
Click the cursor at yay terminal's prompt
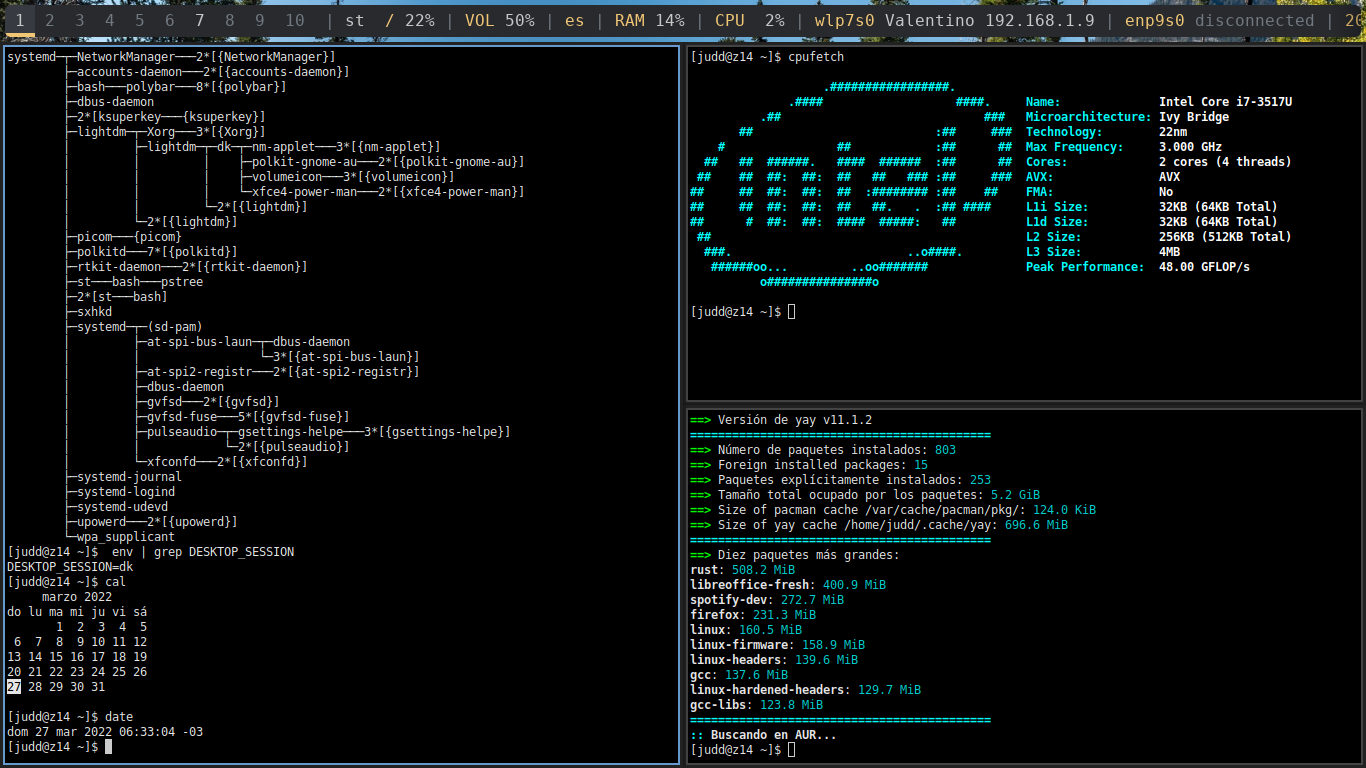click(791, 750)
